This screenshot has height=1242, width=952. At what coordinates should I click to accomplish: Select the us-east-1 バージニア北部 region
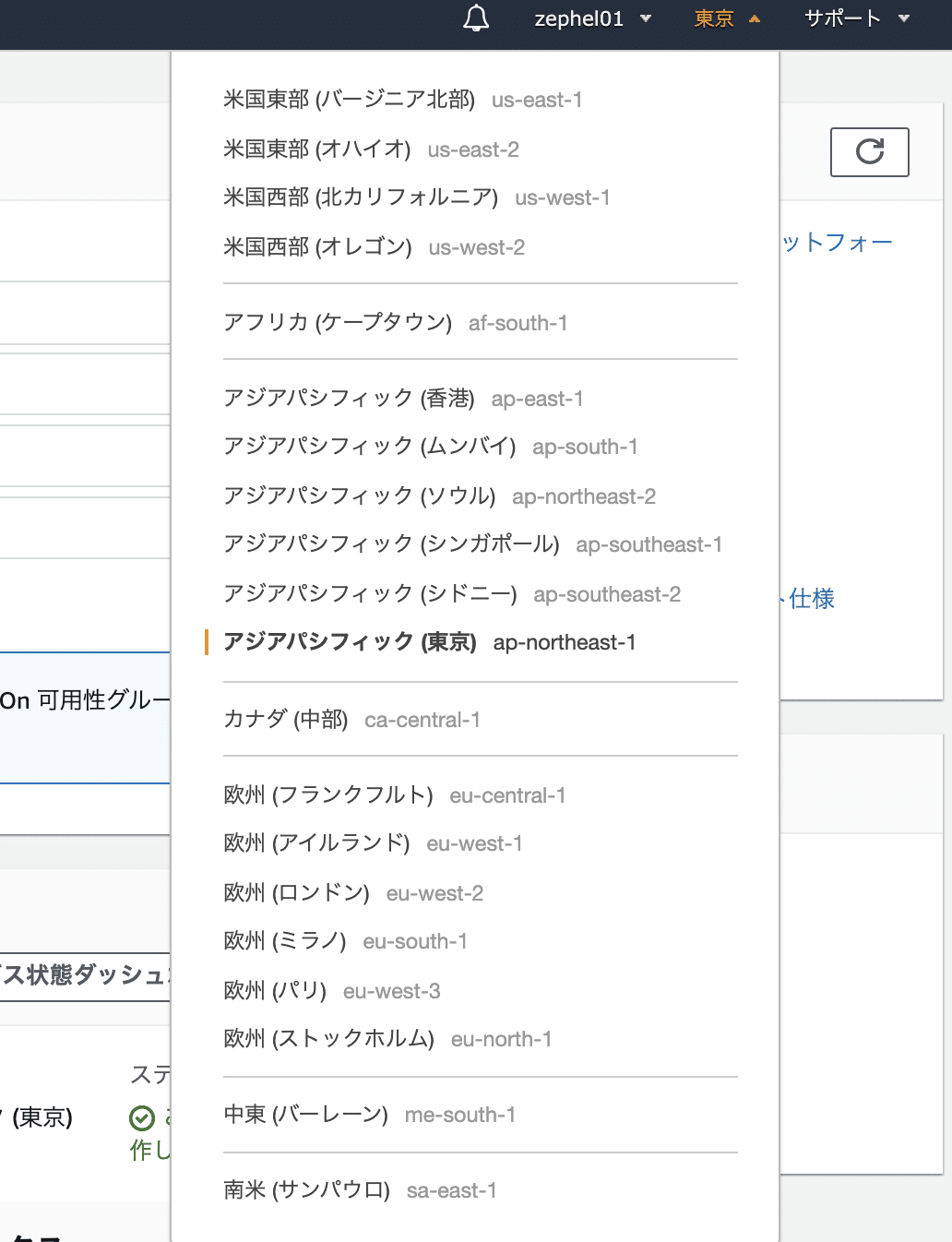(x=403, y=100)
